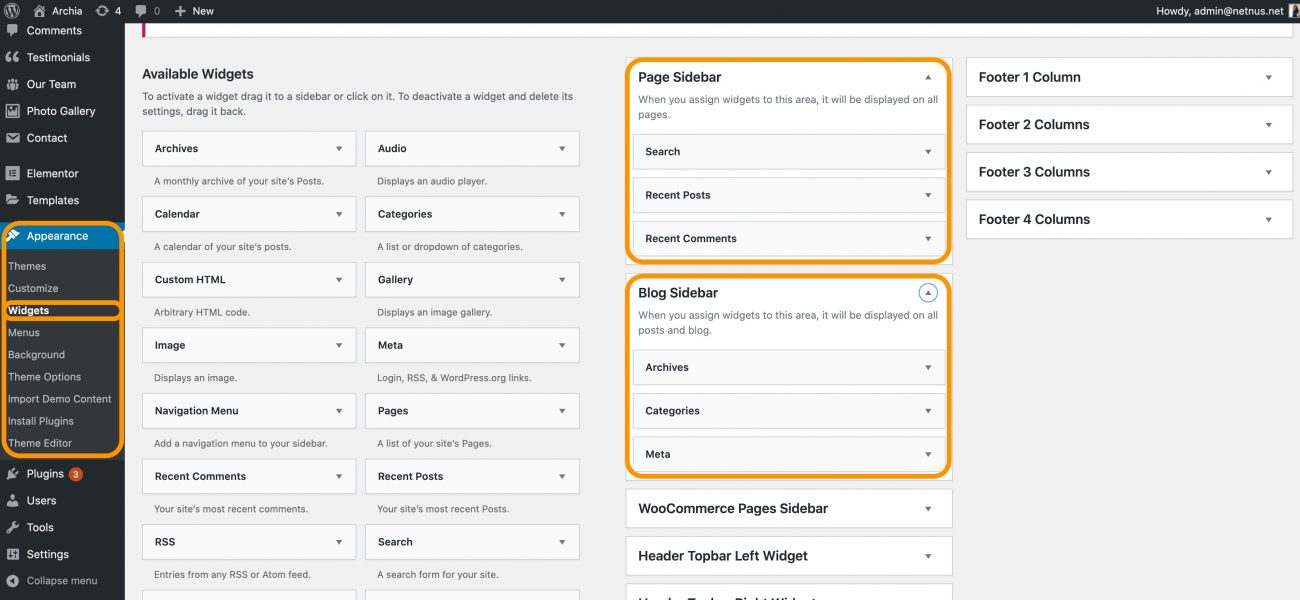Open the Customize link

click(31, 288)
